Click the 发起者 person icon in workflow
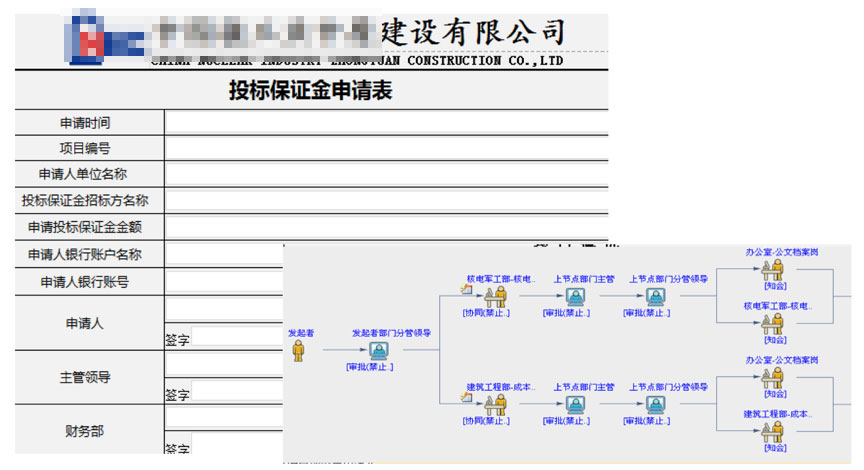This screenshot has width=864, height=470. point(297,351)
